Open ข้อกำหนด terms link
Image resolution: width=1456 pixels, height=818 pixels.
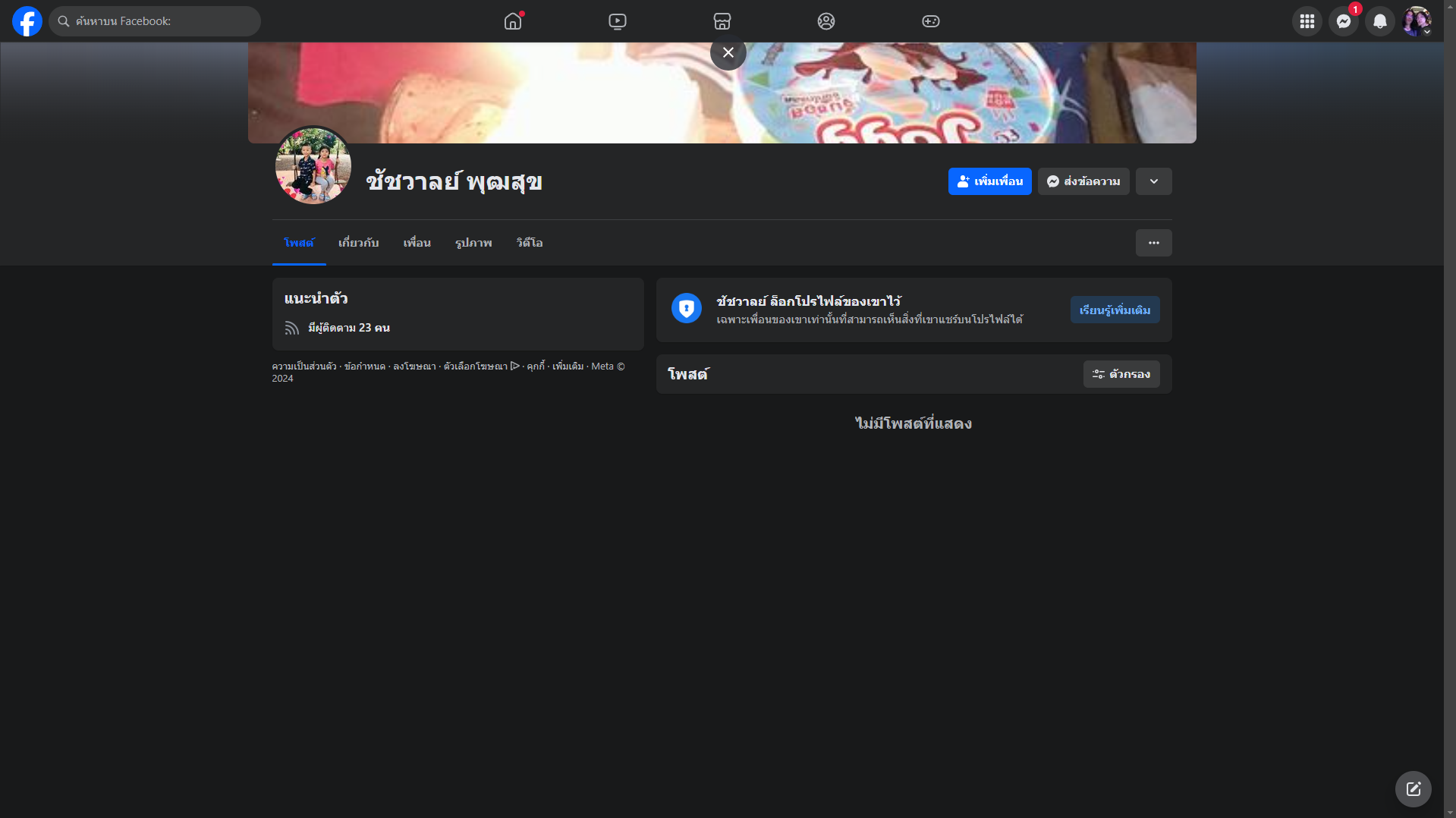(x=365, y=367)
